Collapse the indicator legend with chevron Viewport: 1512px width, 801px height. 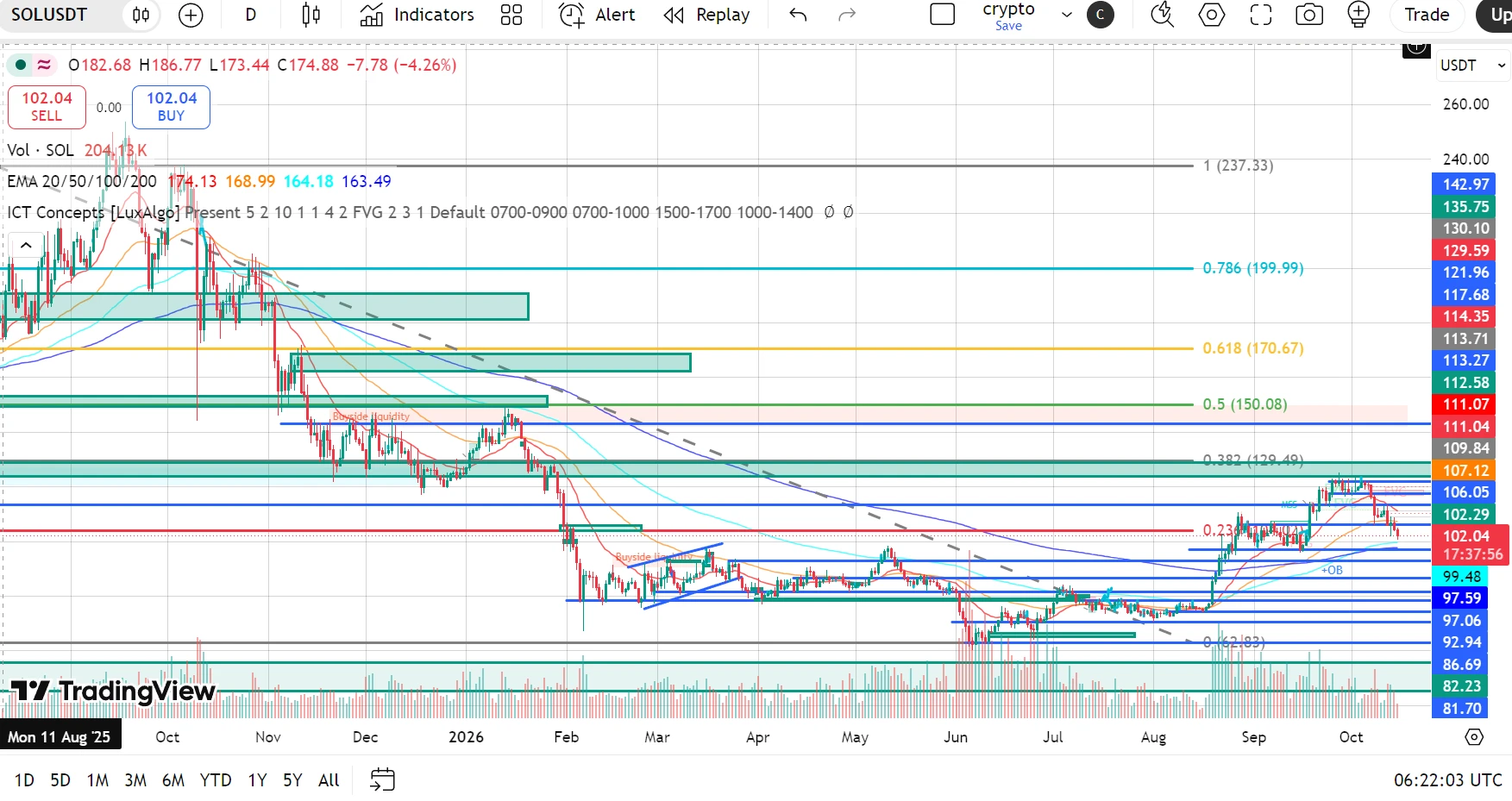point(26,246)
